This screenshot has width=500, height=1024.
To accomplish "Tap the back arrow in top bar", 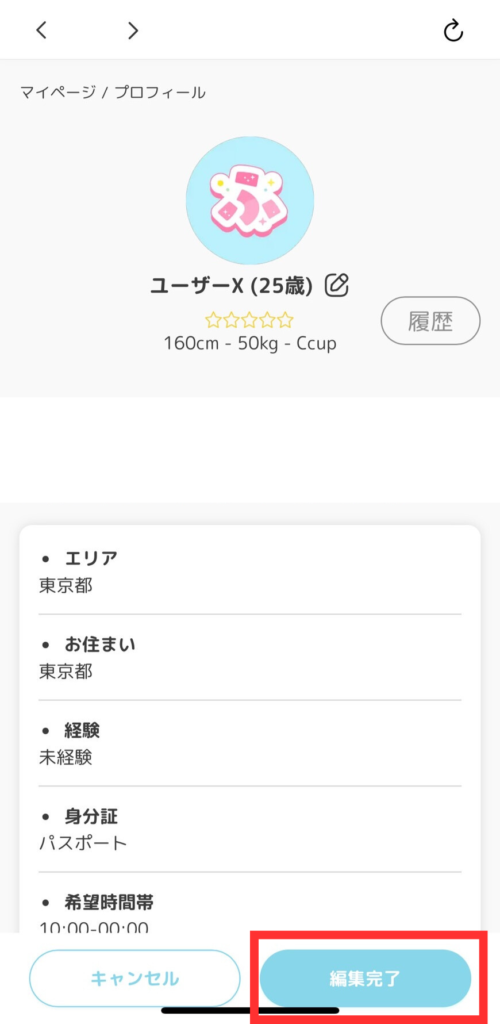I will [41, 30].
